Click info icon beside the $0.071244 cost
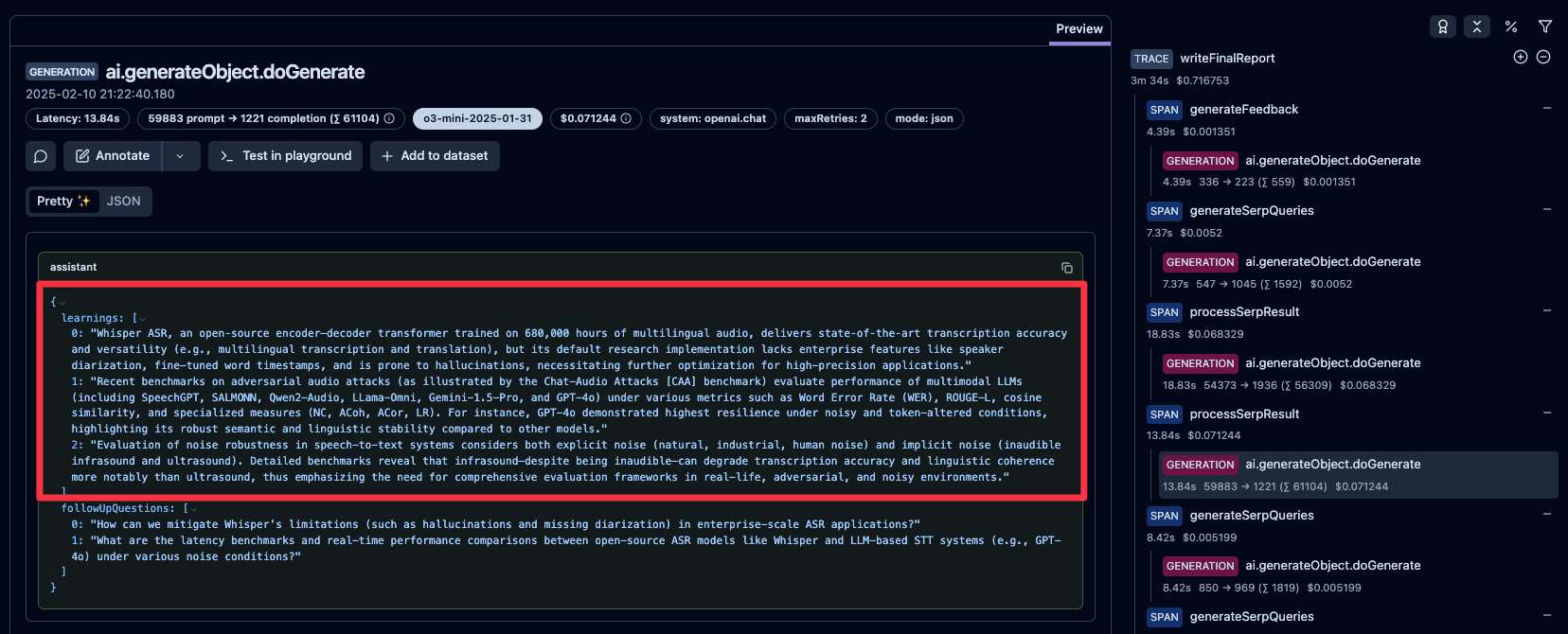Screen dimensions: 1568x634 pyautogui.click(x=626, y=118)
